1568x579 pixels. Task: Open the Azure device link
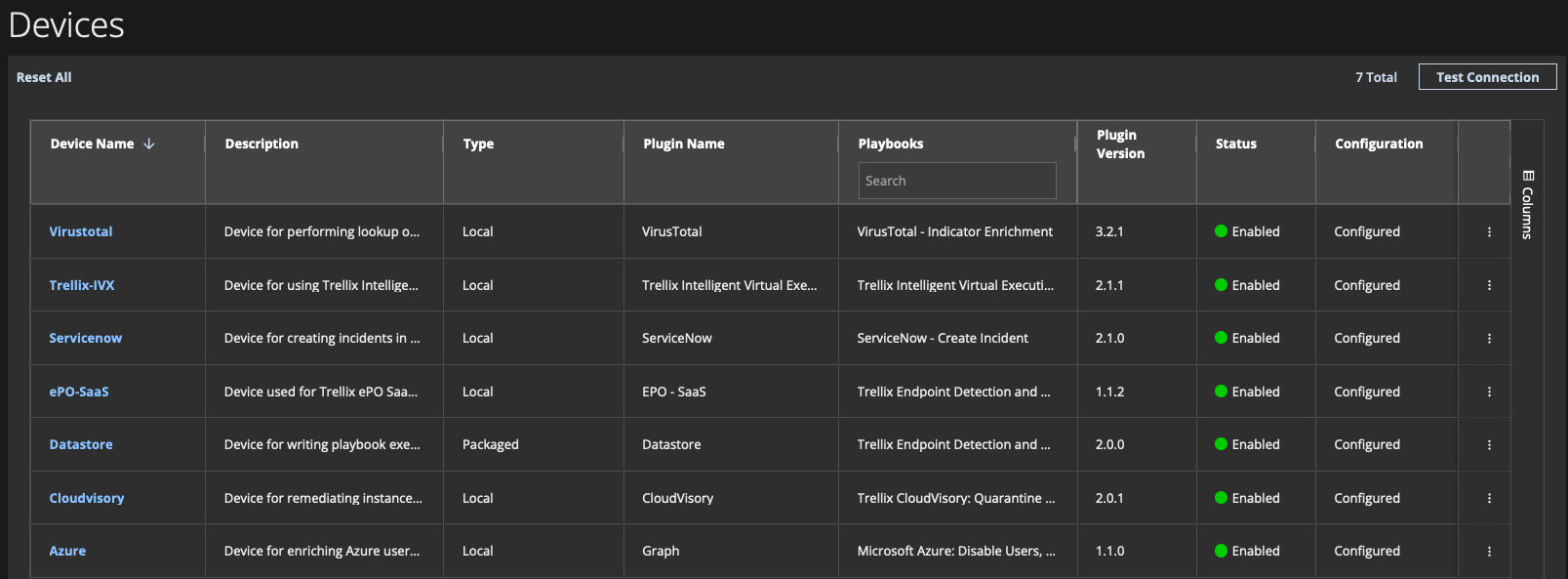(67, 551)
